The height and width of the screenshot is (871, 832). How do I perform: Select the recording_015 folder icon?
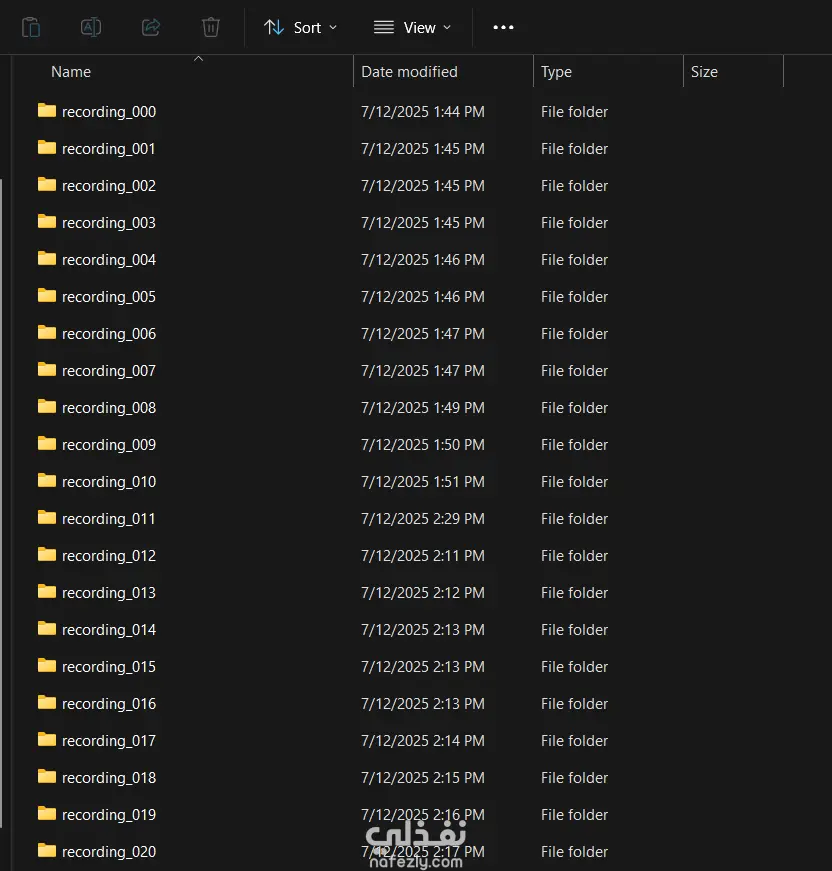click(47, 665)
